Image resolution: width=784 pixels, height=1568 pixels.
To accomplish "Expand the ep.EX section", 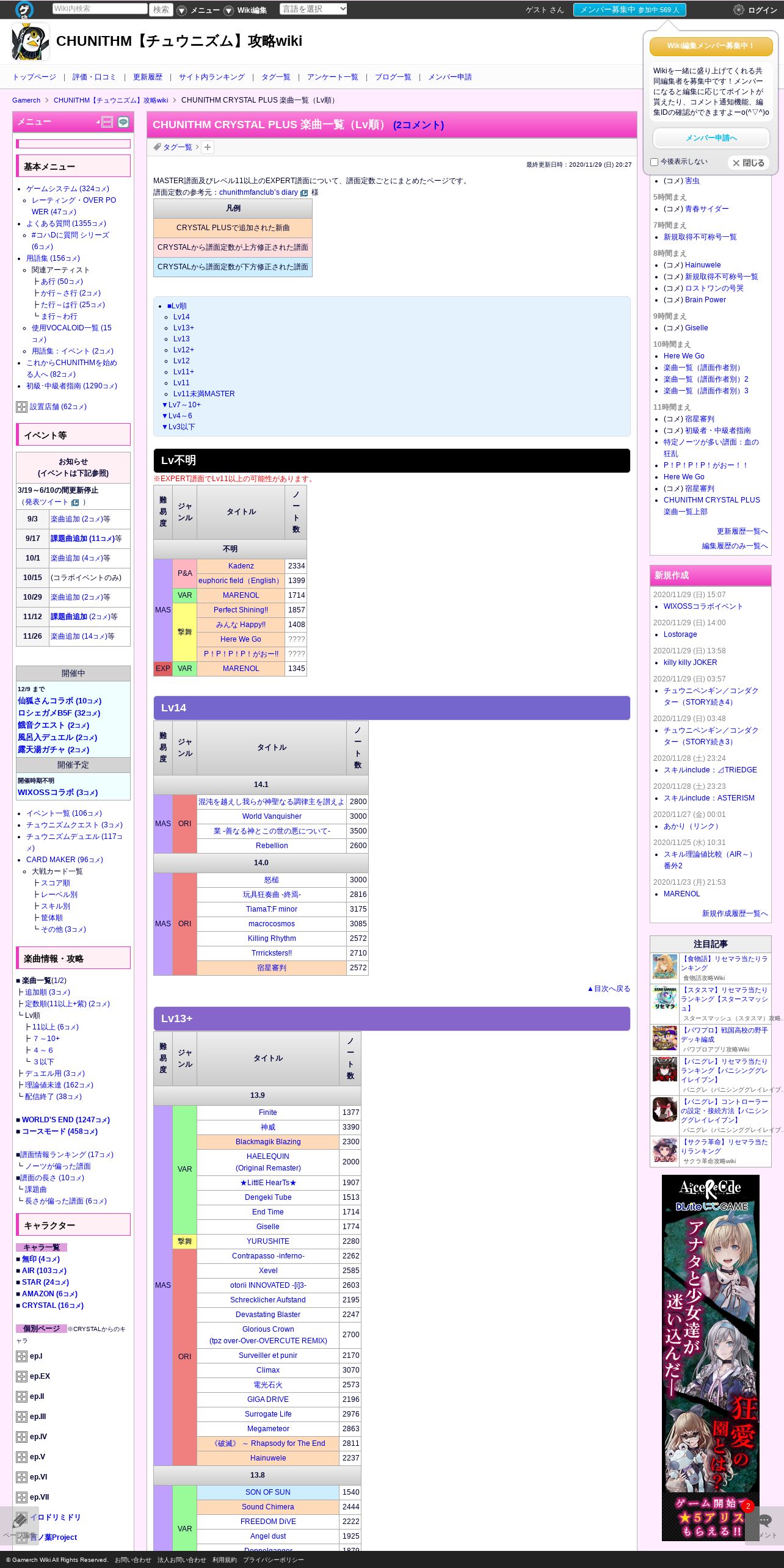I will pos(21,1376).
